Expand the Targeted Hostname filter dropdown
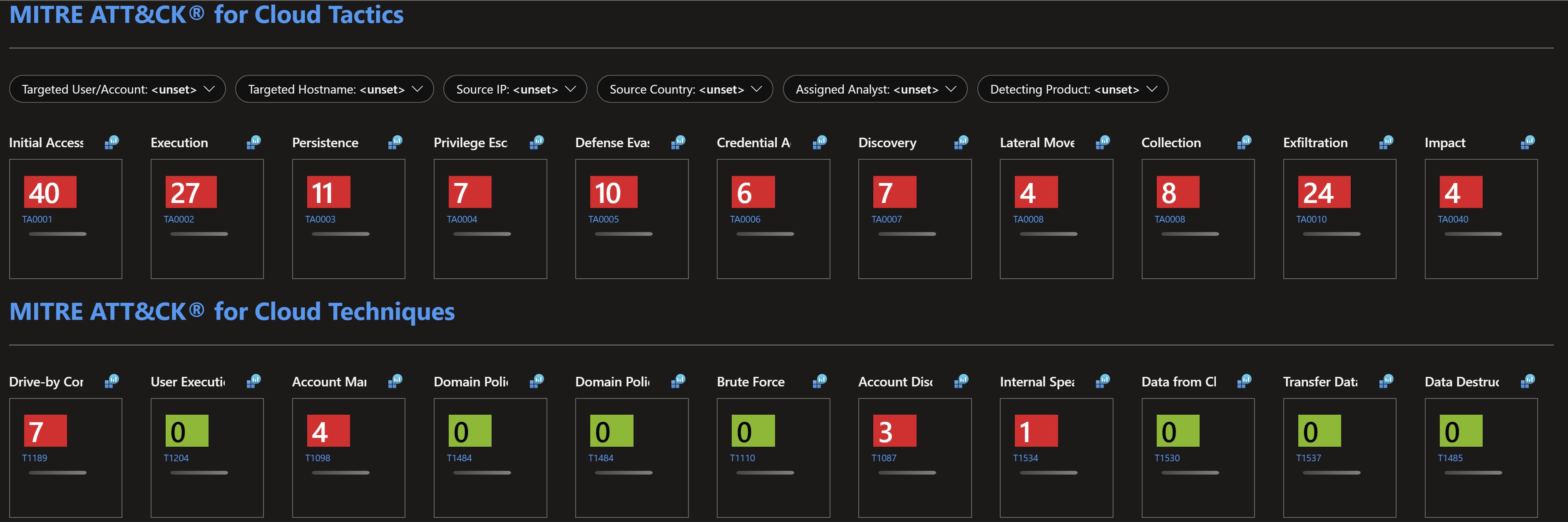The width and height of the screenshot is (1568, 522). point(334,89)
